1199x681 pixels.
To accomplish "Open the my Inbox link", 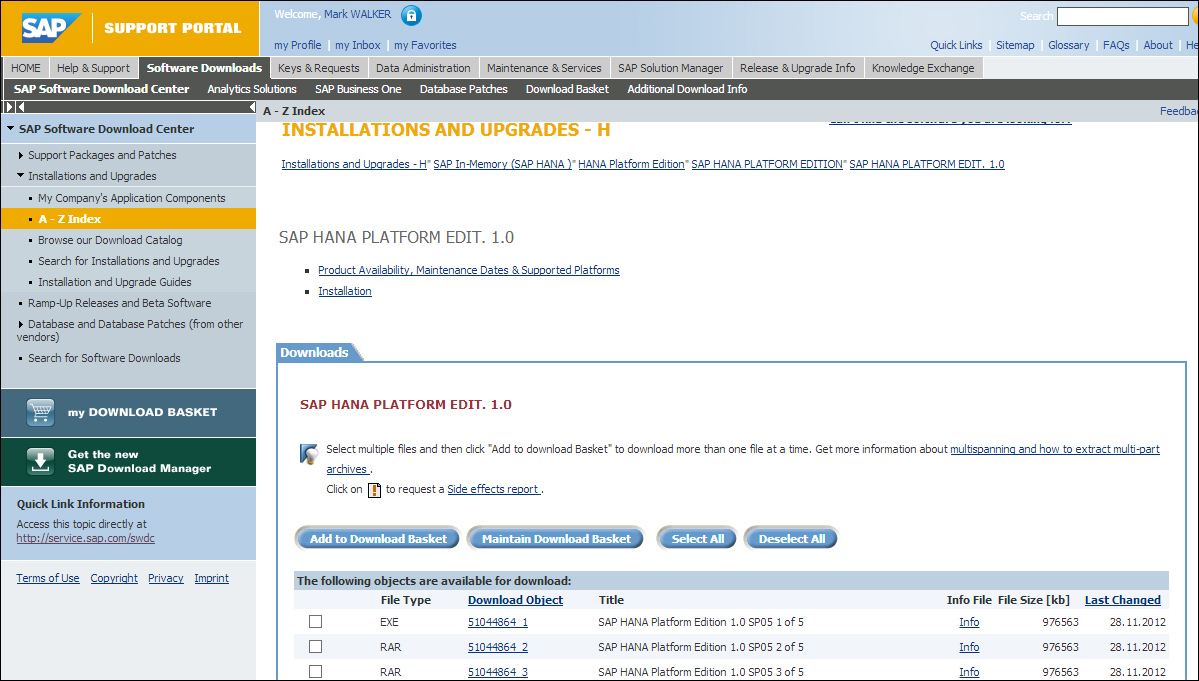I will pos(358,45).
